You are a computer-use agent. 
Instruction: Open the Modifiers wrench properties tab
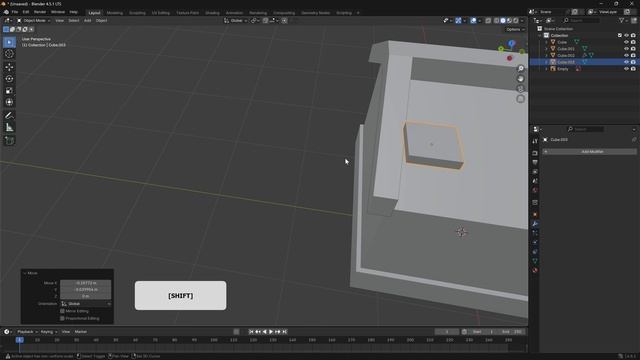(535, 224)
